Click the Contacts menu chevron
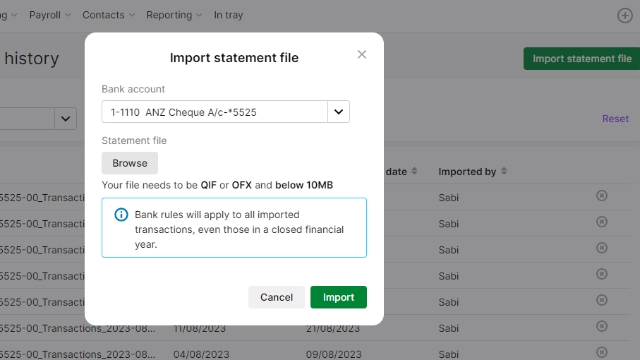The image size is (640, 360). (131, 15)
